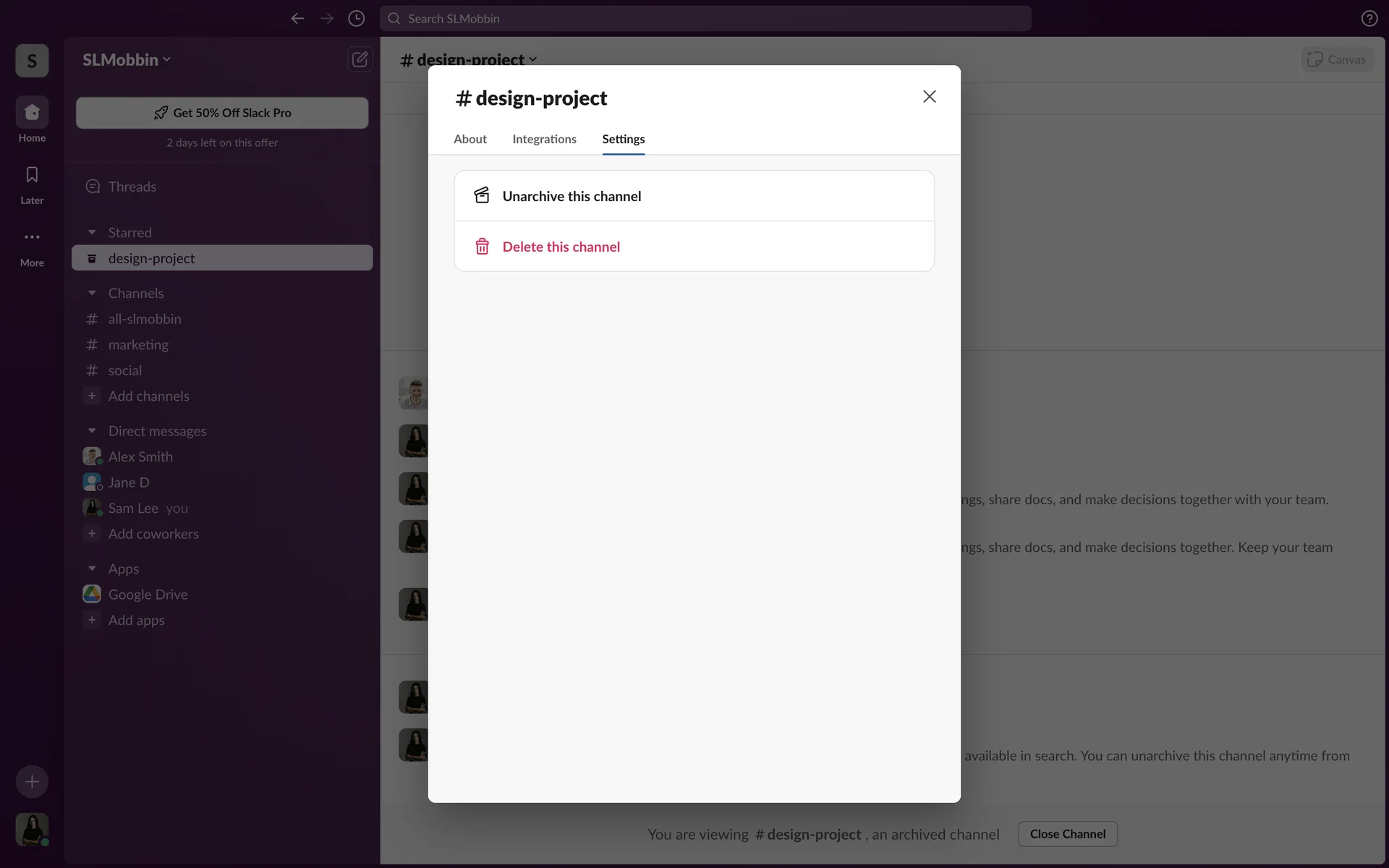Switch to the About tab

[x=470, y=139]
